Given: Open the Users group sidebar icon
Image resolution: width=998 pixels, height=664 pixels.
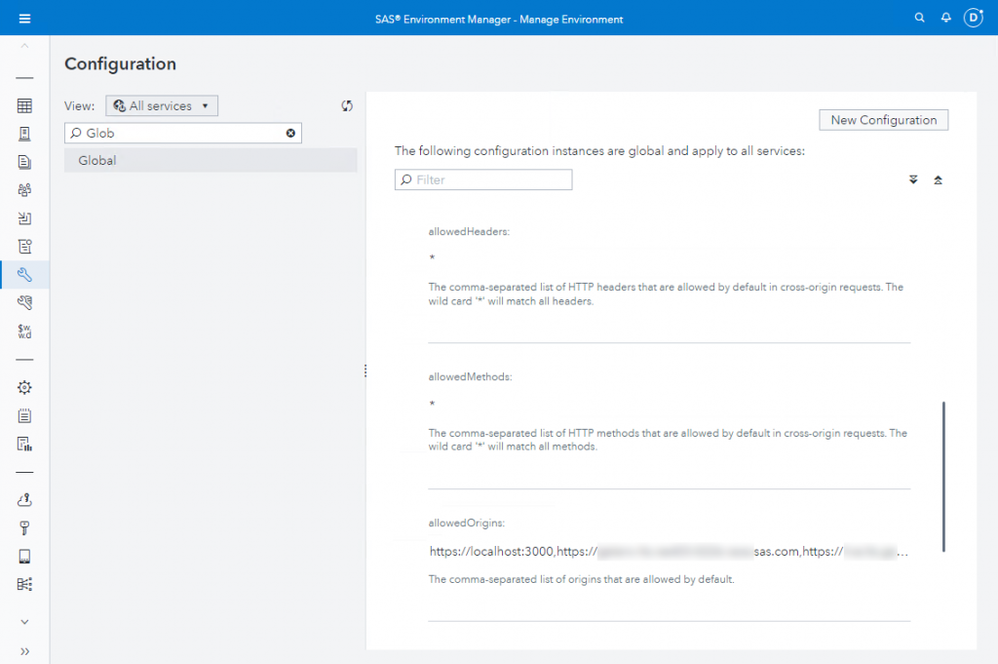Looking at the screenshot, I should 25,190.
